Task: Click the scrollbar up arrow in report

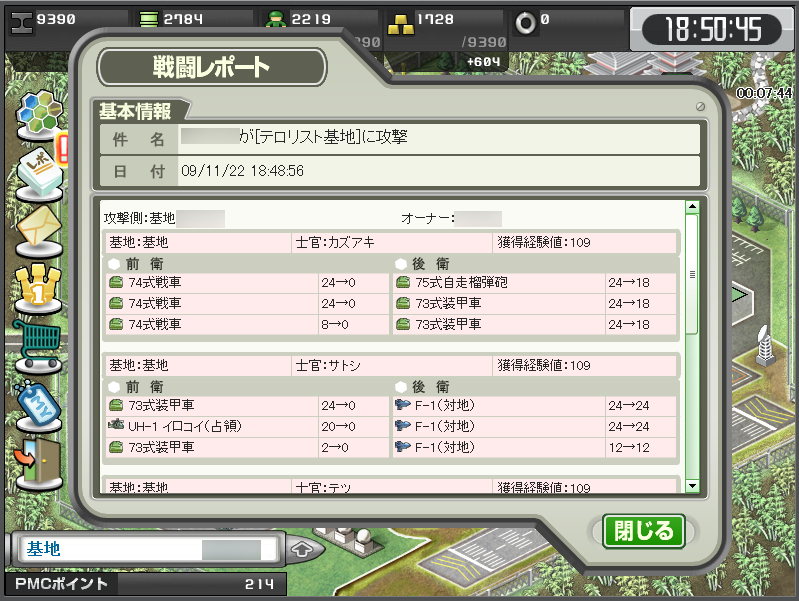Action: pyautogui.click(x=692, y=207)
